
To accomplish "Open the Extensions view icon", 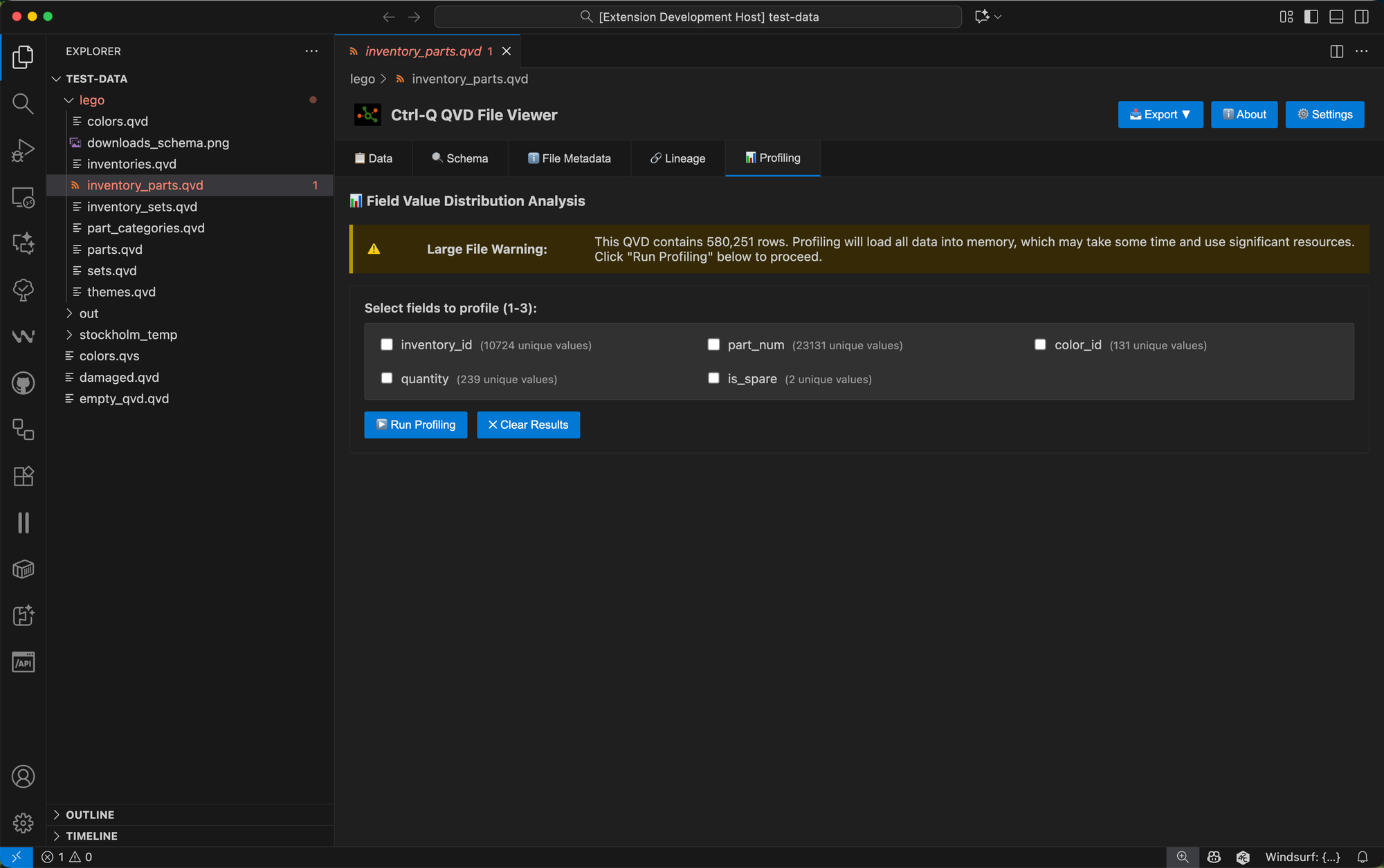I will click(x=23, y=477).
